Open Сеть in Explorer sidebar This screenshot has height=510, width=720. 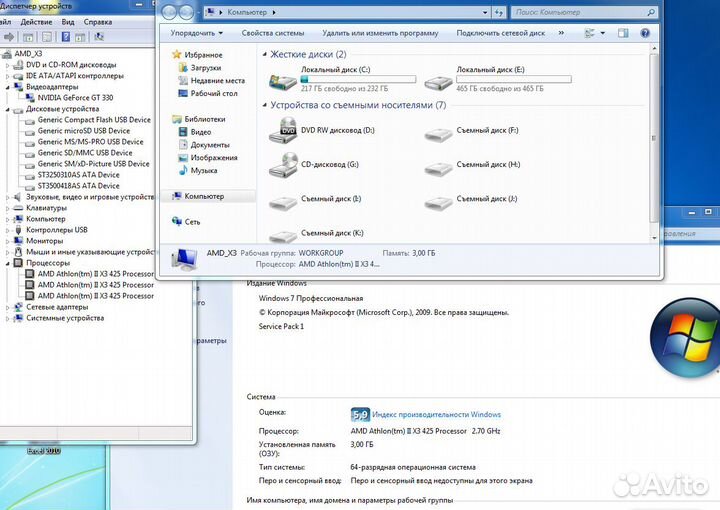coord(192,222)
